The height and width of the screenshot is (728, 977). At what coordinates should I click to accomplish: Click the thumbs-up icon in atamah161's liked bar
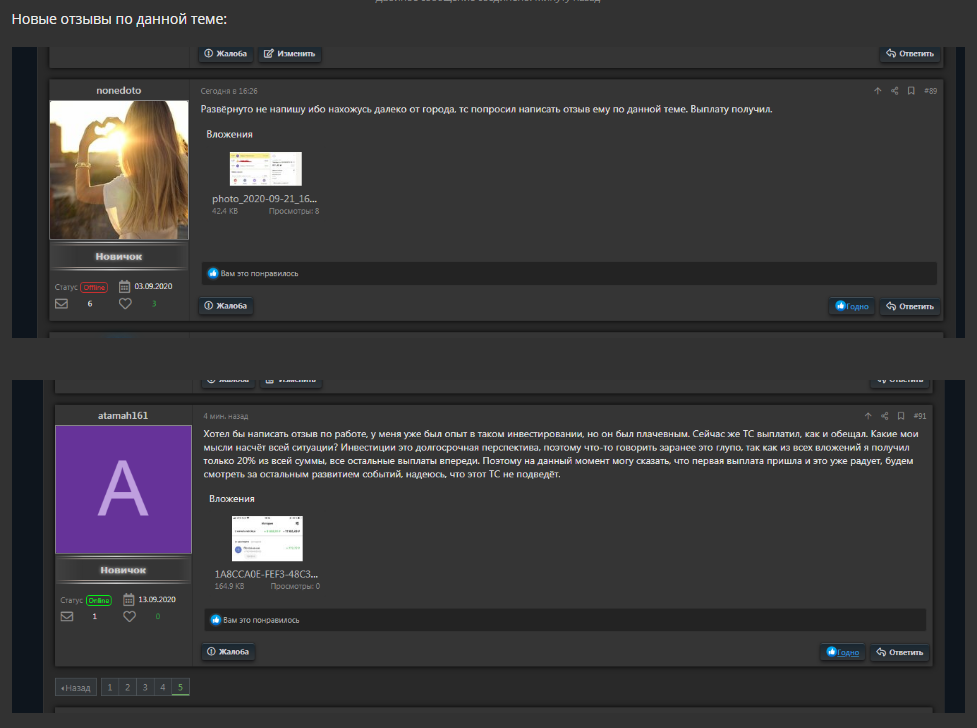(216, 620)
